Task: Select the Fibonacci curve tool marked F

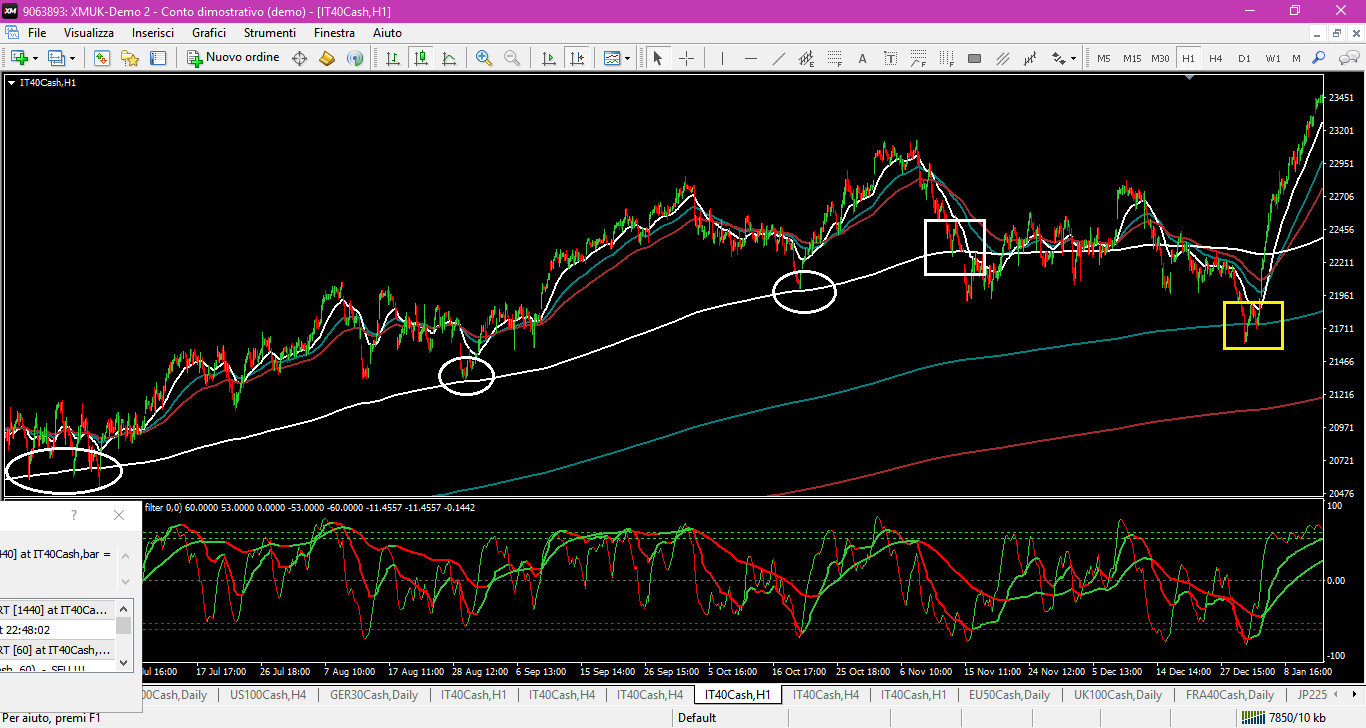Action: (918, 58)
